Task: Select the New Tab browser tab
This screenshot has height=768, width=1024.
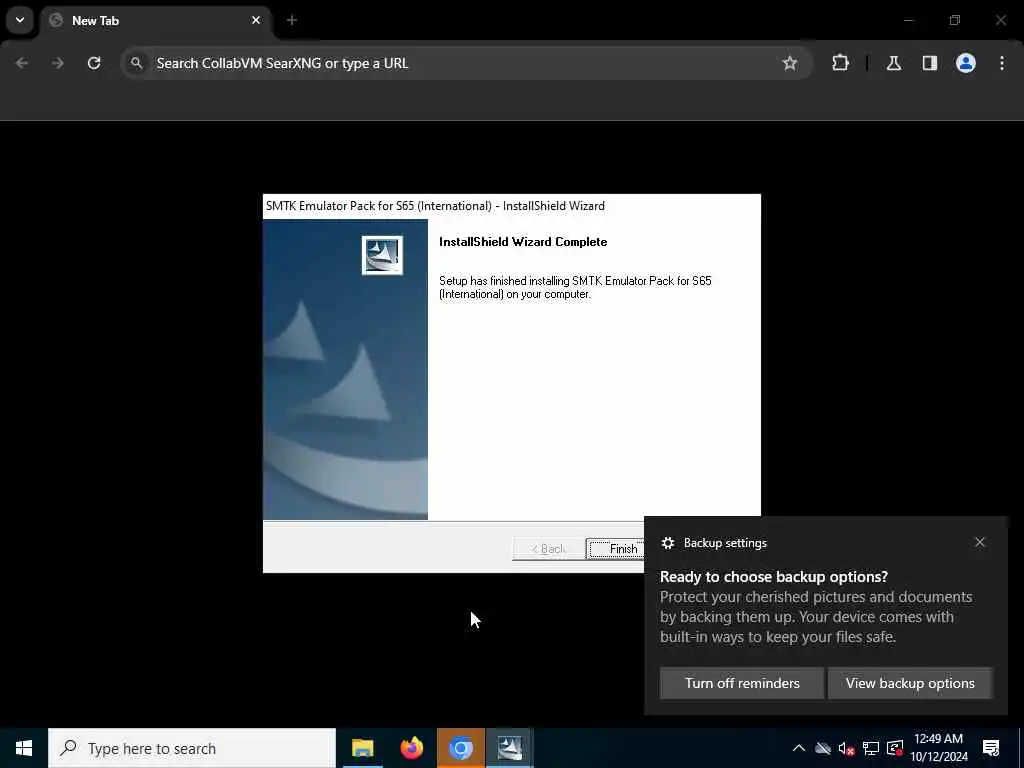Action: (157, 21)
